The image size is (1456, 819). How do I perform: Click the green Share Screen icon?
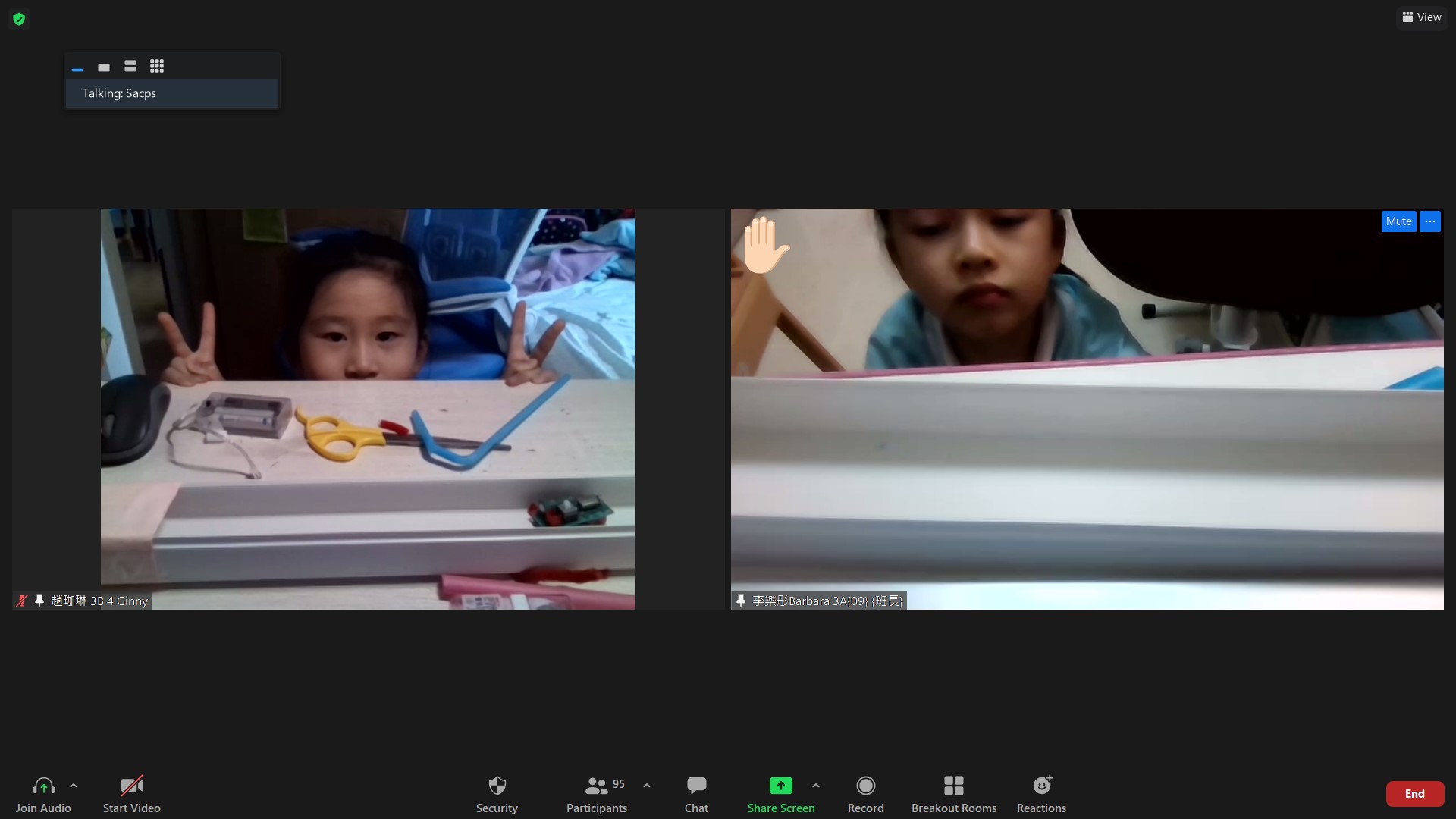[780, 786]
